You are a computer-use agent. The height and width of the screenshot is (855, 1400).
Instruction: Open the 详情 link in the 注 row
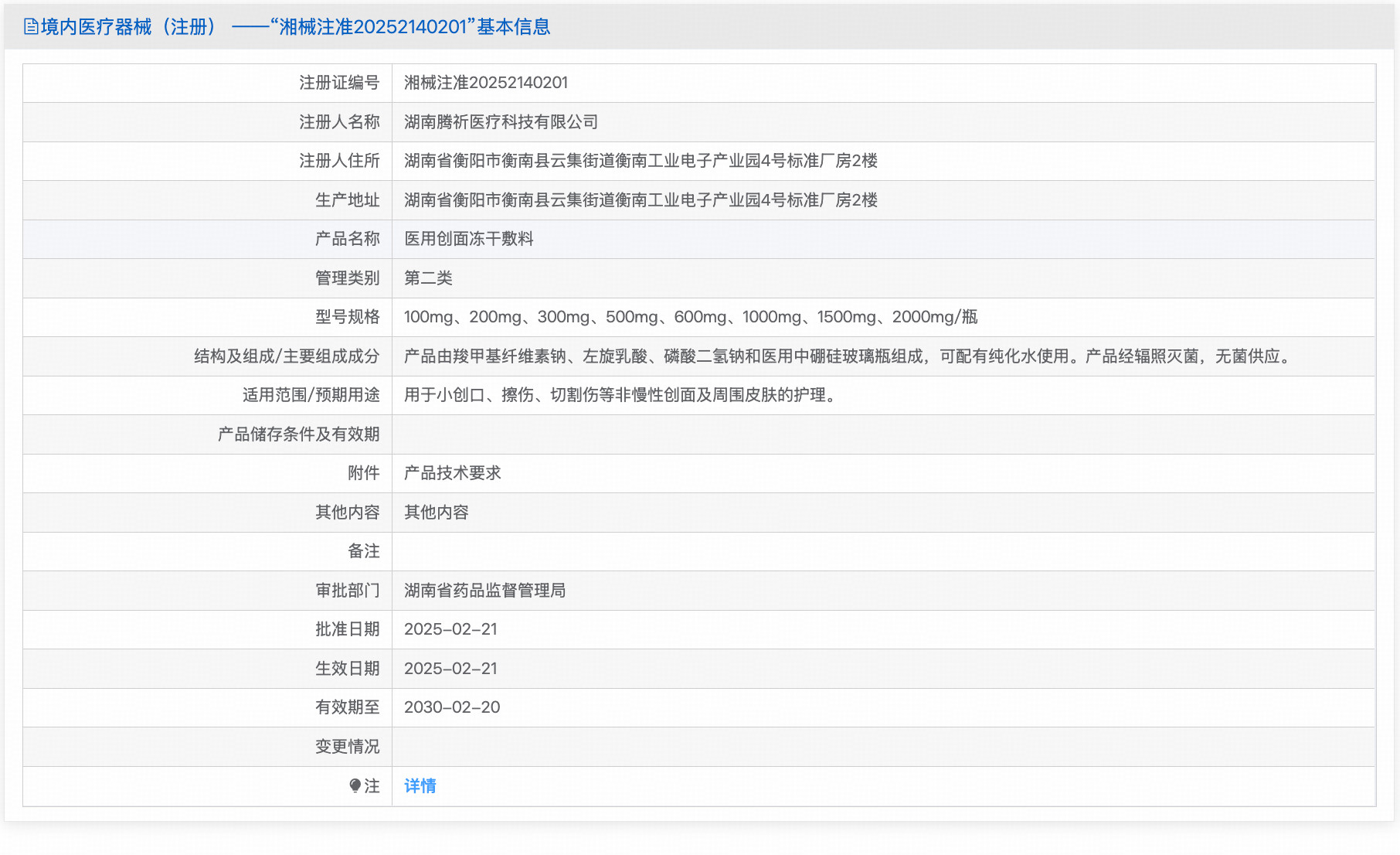[x=420, y=785]
